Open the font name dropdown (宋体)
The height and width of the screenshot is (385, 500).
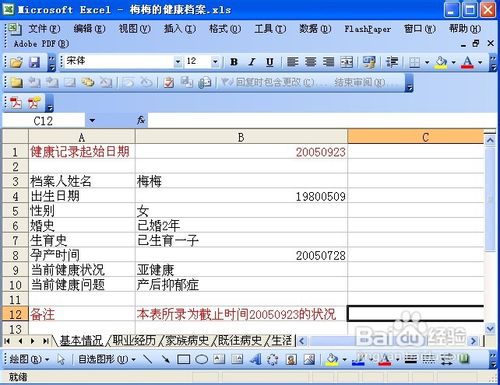(x=178, y=62)
